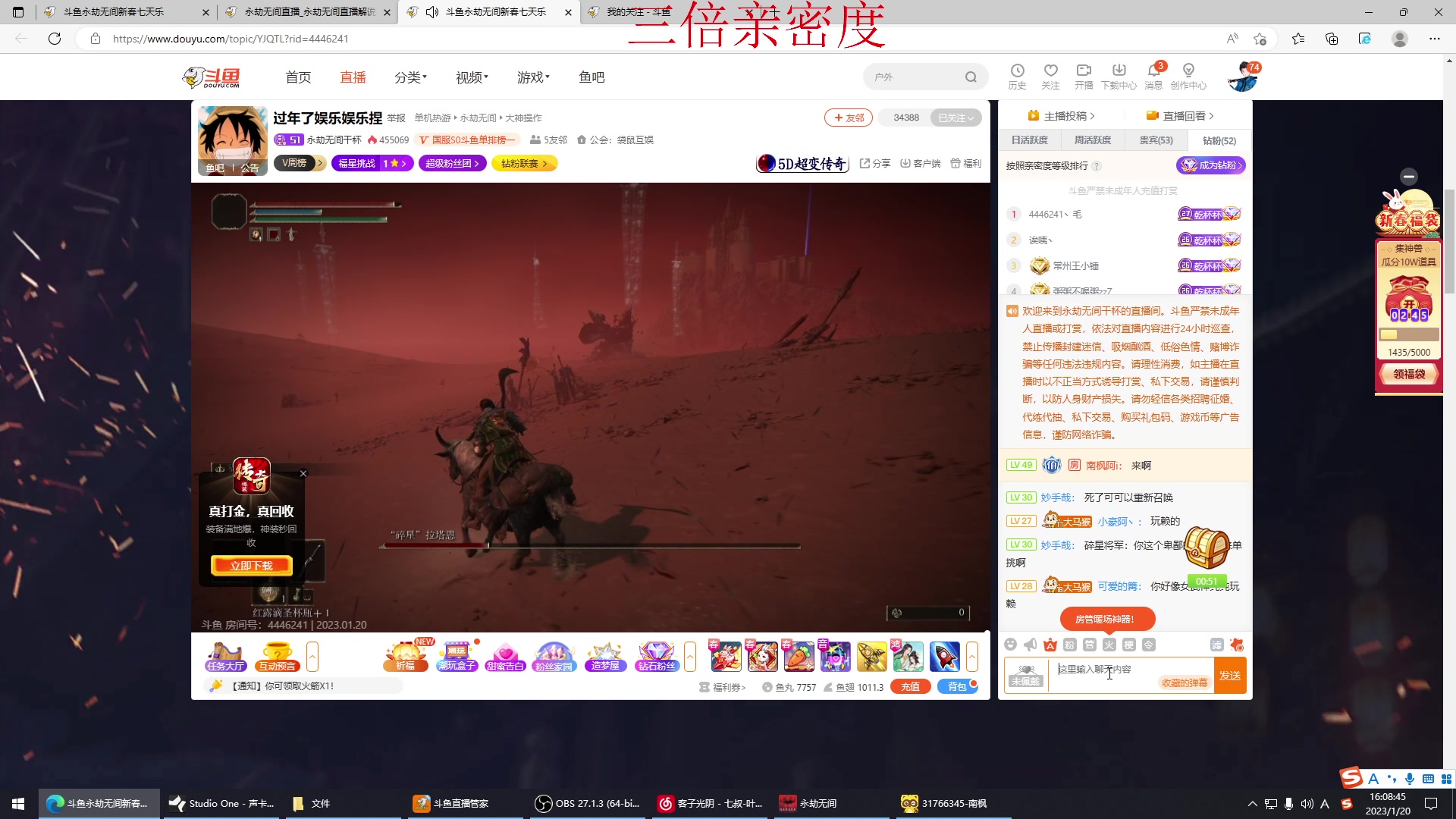Click the chat input field
Screen dimensions: 1456x819
coord(1131,674)
